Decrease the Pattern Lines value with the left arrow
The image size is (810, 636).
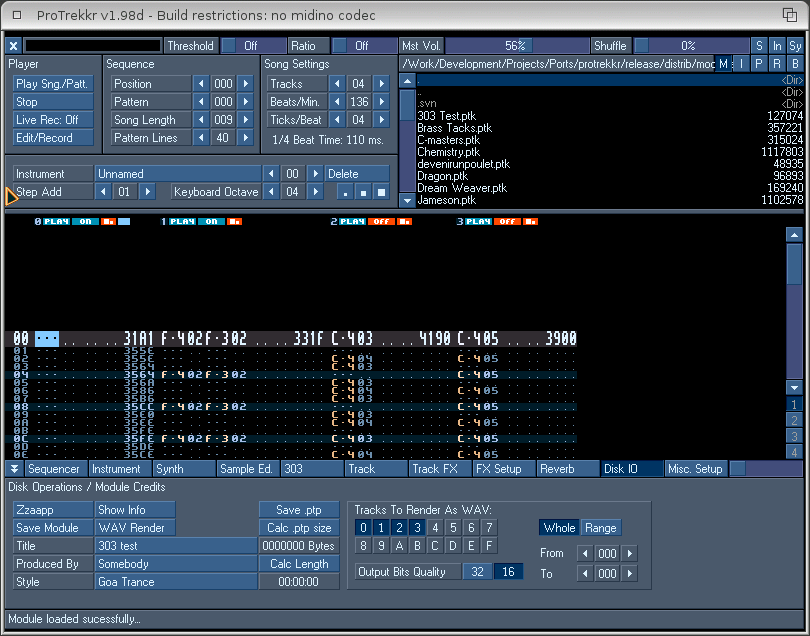(200, 138)
